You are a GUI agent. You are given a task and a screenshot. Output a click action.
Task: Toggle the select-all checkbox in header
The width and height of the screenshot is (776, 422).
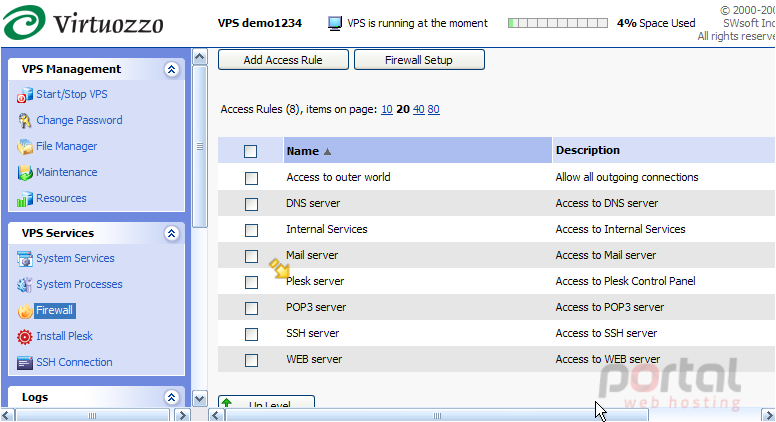250,151
